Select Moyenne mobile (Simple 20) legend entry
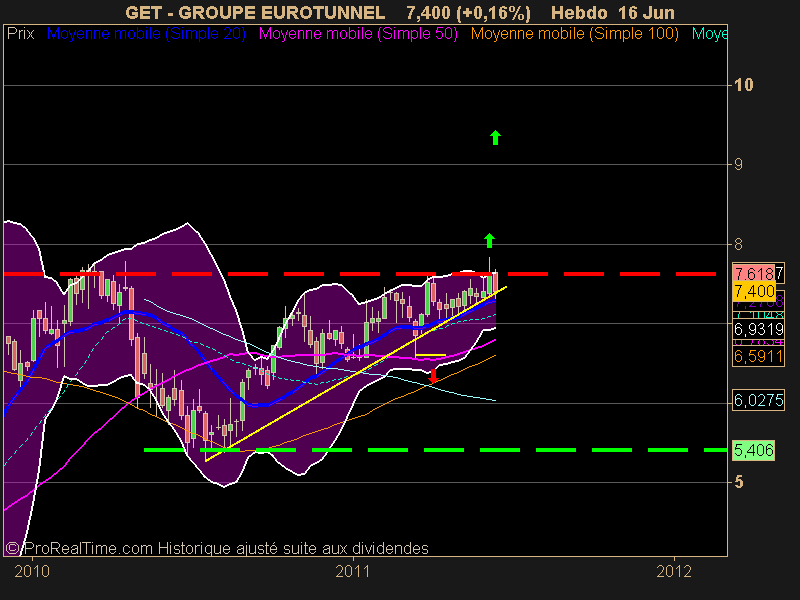Screen dimensions: 800x600 146,34
